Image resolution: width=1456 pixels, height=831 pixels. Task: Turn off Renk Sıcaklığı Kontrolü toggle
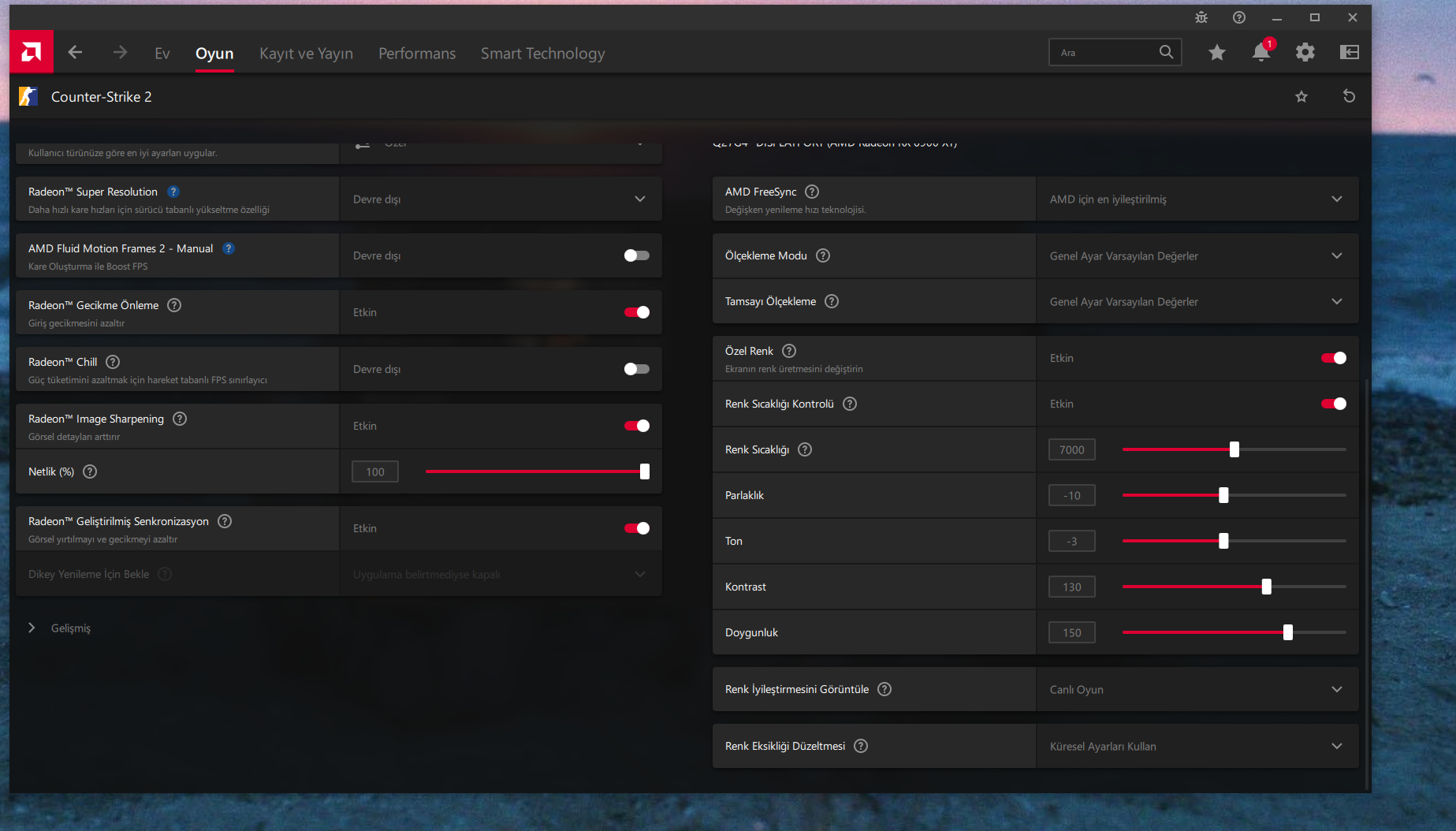[x=1333, y=404]
